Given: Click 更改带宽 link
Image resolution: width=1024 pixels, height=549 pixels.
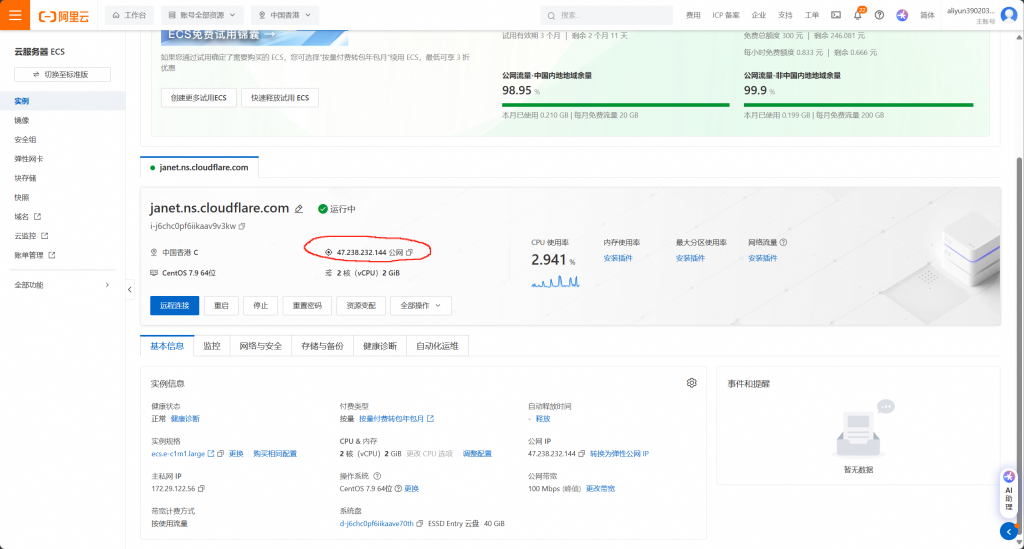Looking at the screenshot, I should point(600,488).
